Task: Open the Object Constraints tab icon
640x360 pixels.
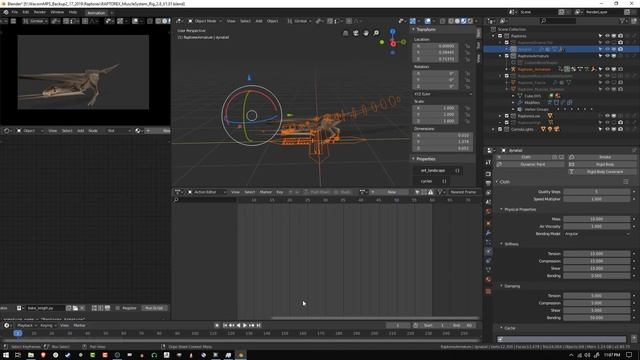Action: [488, 260]
